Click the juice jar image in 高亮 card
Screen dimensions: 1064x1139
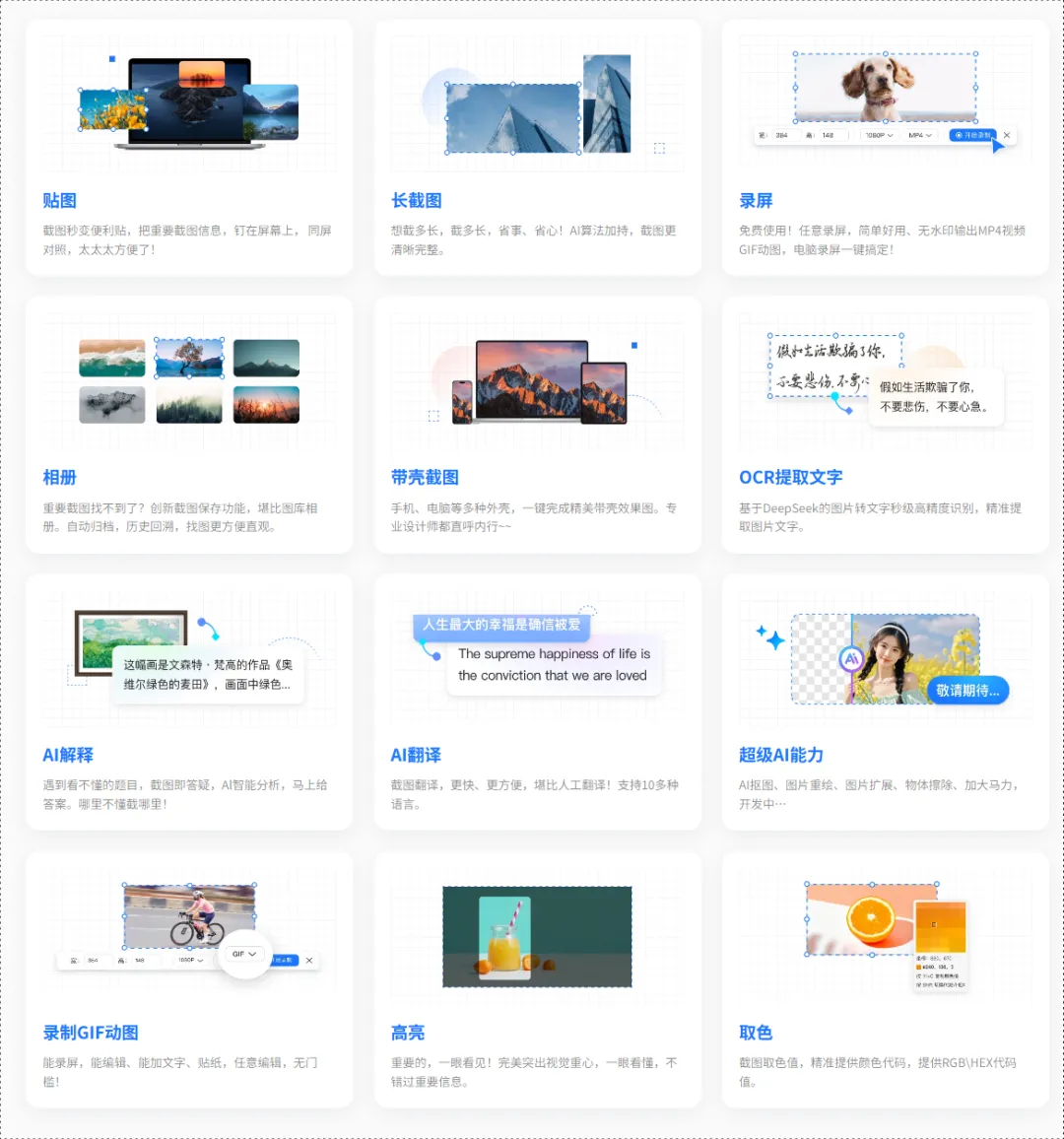click(504, 938)
